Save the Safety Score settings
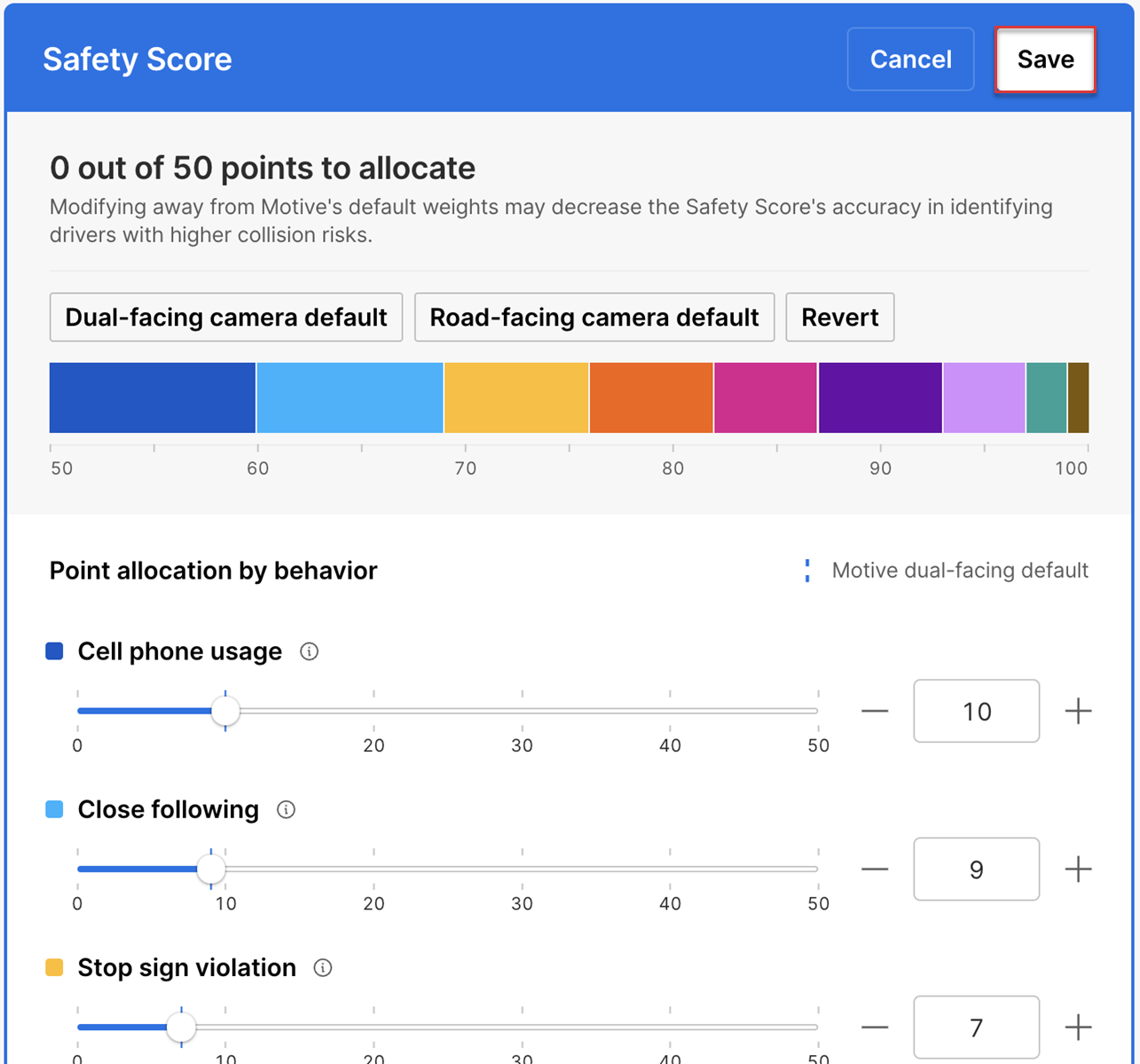The image size is (1140, 1064). [1045, 59]
